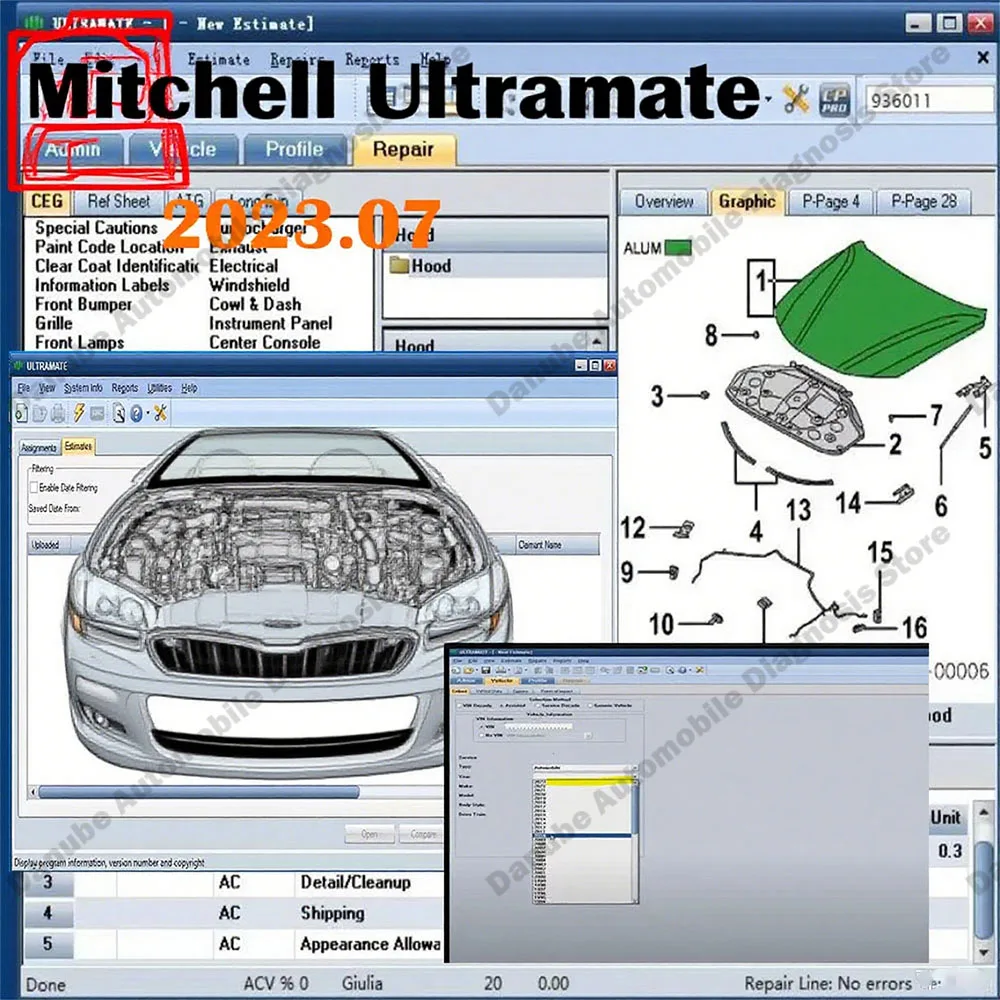Select 'Instrument Panel' in category list
The height and width of the screenshot is (1000, 1000).
tap(271, 323)
